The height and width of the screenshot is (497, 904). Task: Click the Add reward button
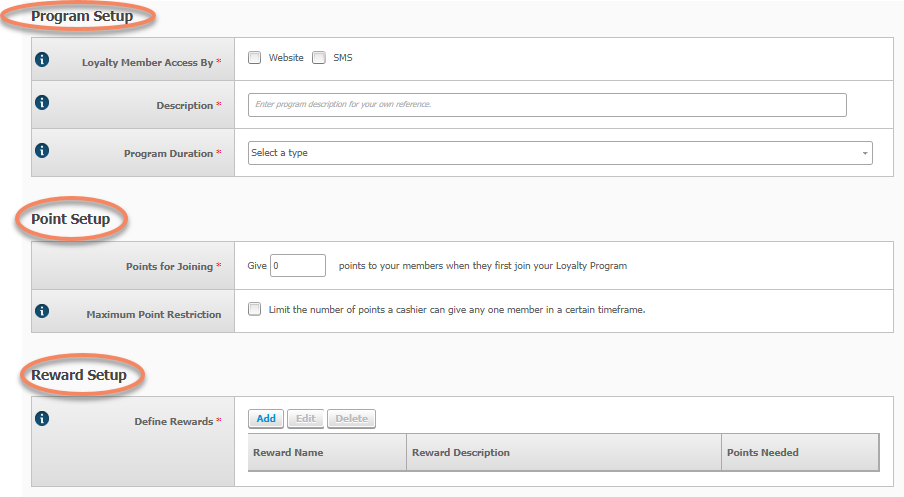tap(266, 419)
